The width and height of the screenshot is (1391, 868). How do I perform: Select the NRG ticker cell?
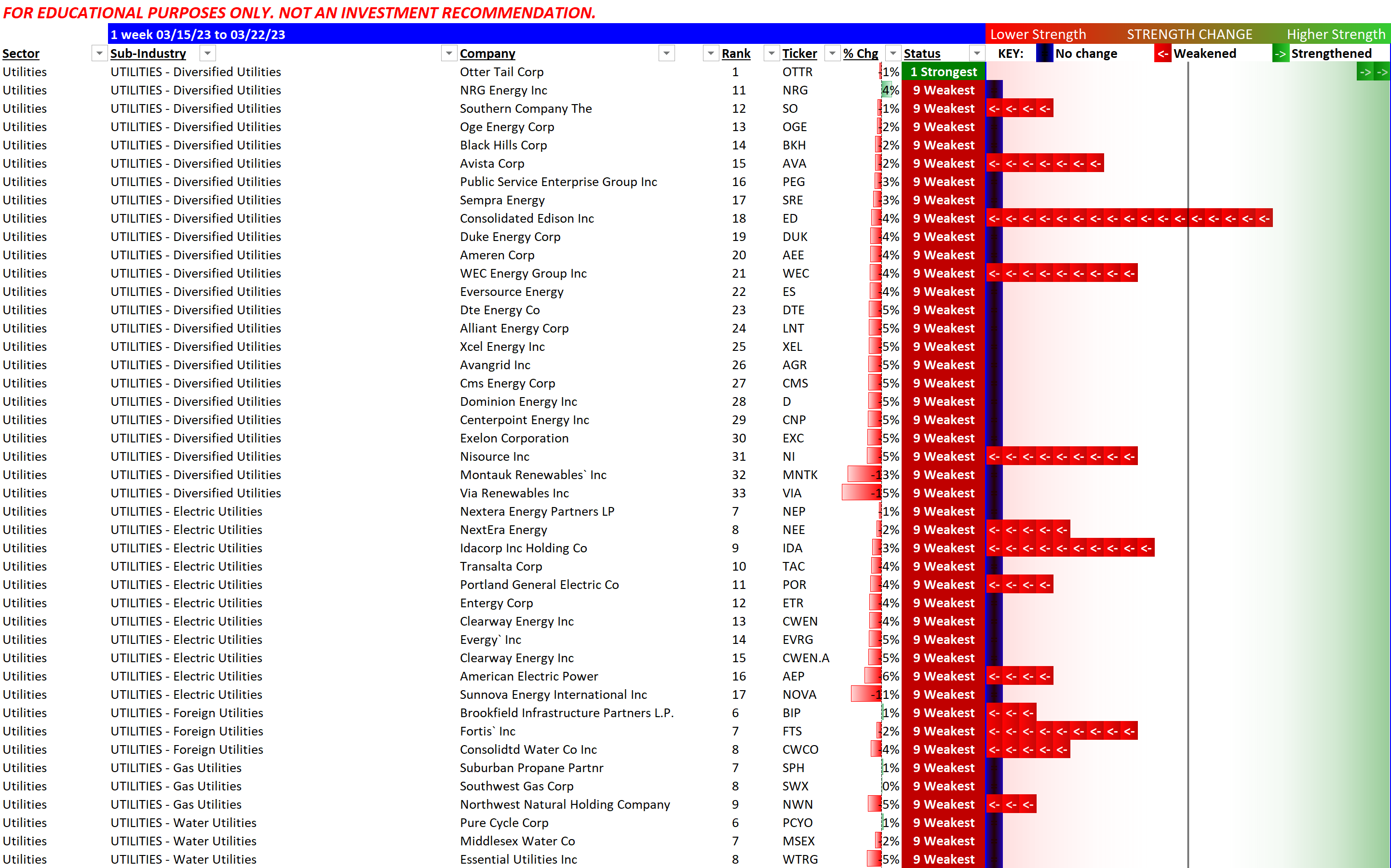point(795,91)
